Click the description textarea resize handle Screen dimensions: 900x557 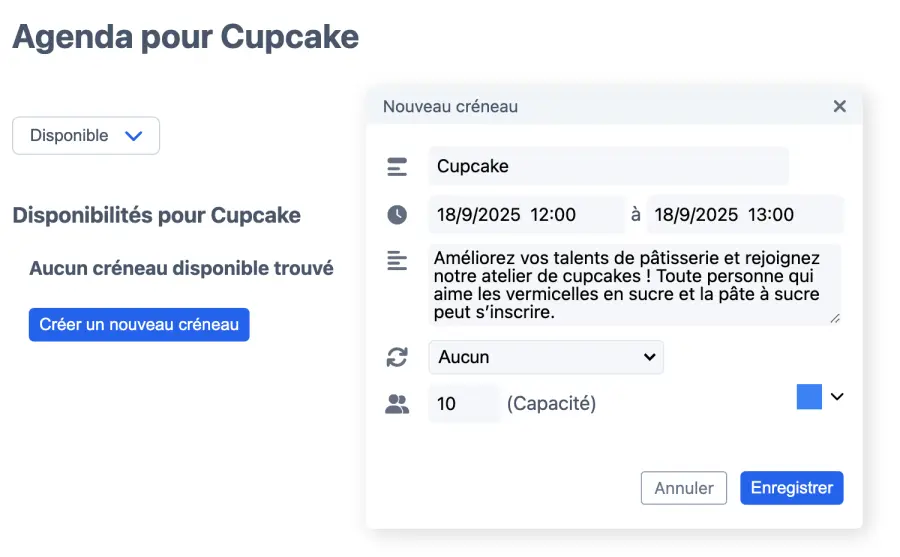point(835,318)
